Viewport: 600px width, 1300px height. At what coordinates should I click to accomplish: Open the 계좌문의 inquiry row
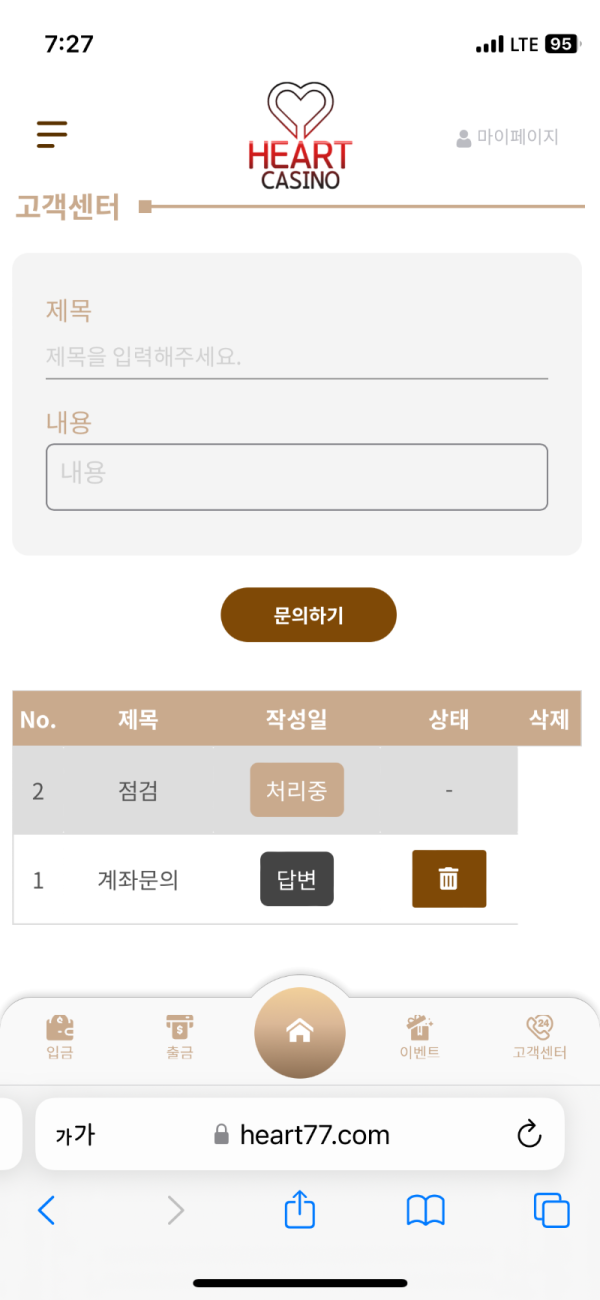(265, 880)
